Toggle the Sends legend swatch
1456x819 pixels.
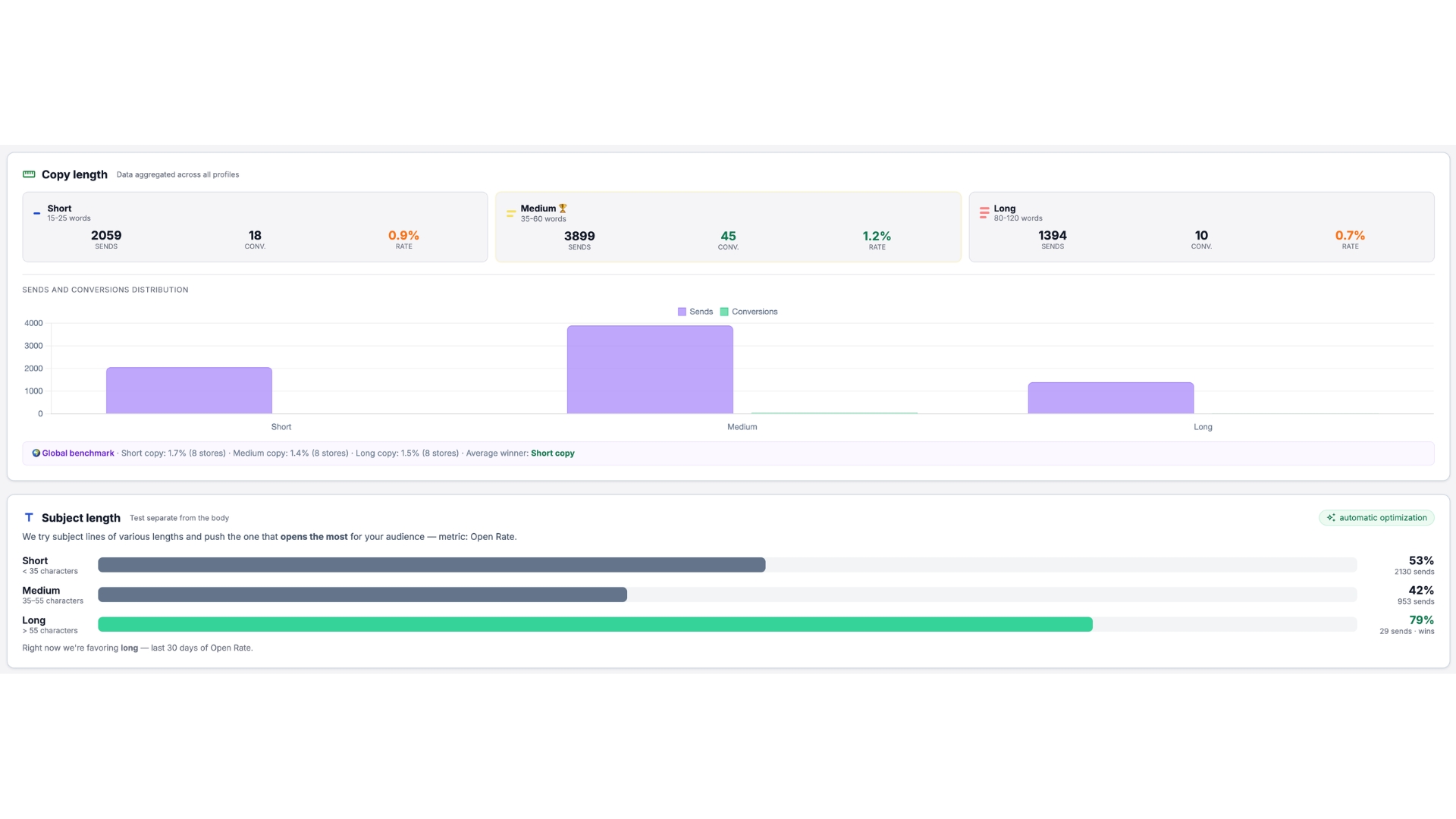click(x=682, y=312)
